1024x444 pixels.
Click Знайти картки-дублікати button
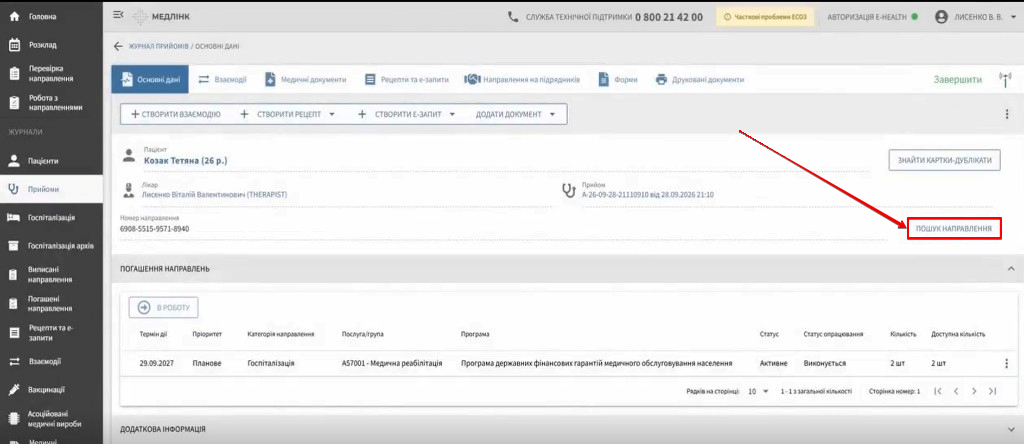coord(944,160)
